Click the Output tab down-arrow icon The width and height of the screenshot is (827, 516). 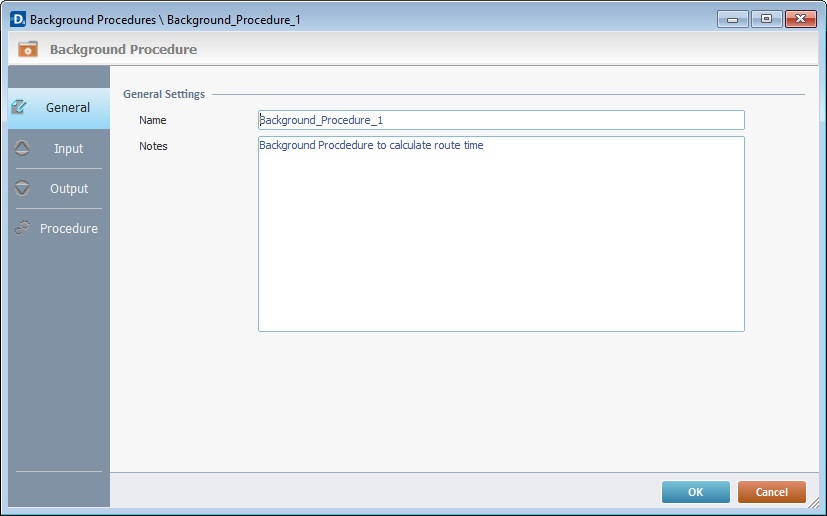[23, 188]
